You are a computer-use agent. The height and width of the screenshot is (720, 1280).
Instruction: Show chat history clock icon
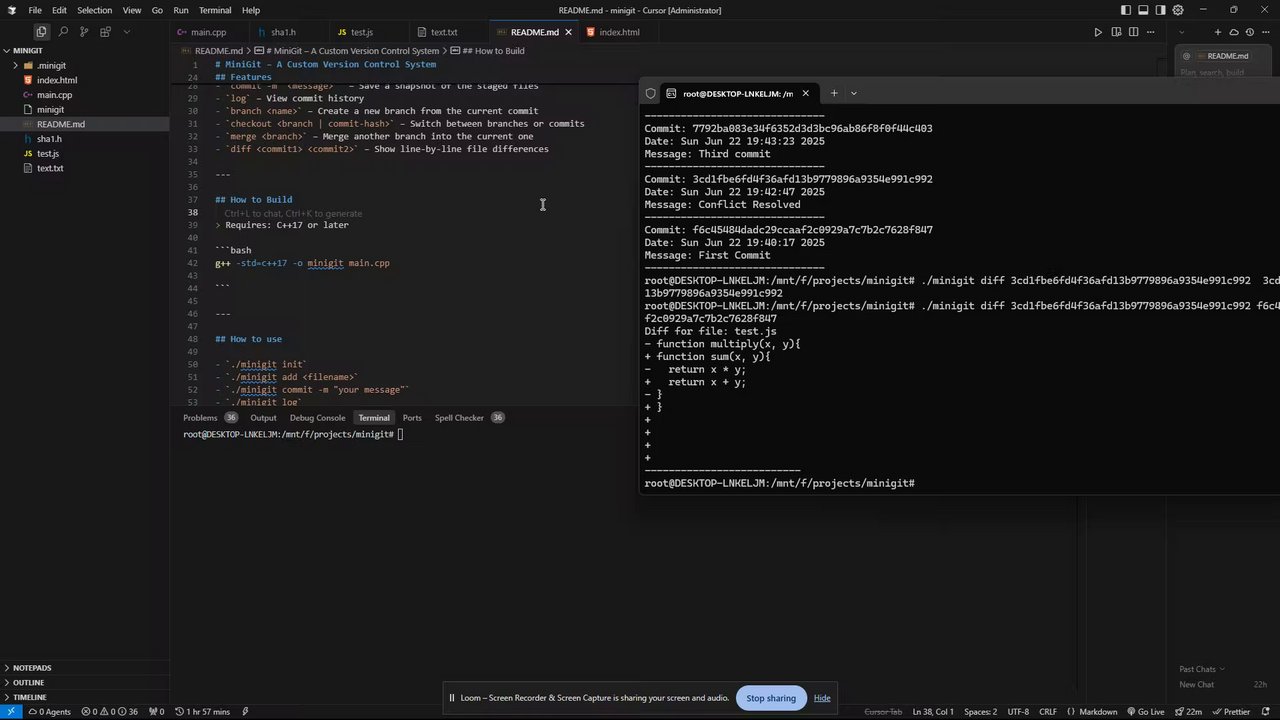[1251, 32]
